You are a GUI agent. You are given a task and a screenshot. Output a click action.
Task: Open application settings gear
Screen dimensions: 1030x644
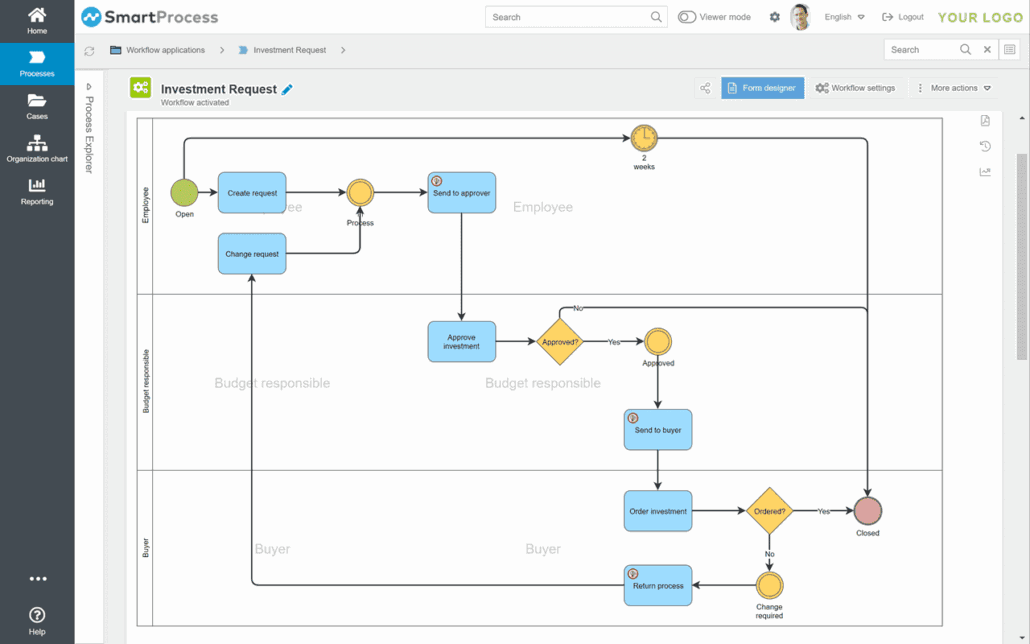774,17
